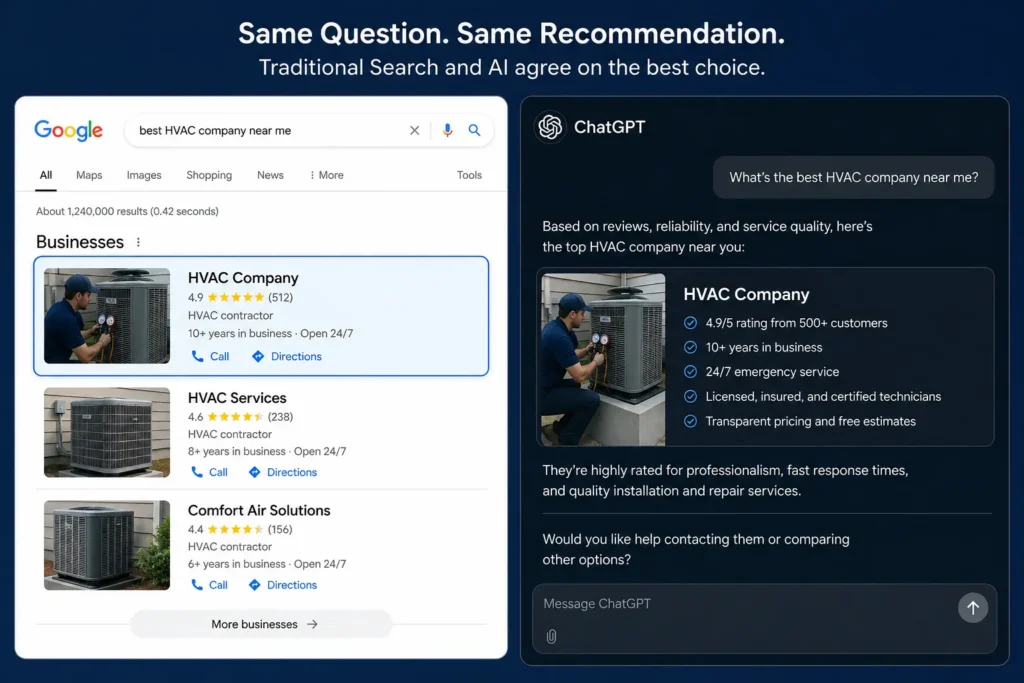
Task: Get Directions to HVAC Services
Action: pyautogui.click(x=283, y=472)
